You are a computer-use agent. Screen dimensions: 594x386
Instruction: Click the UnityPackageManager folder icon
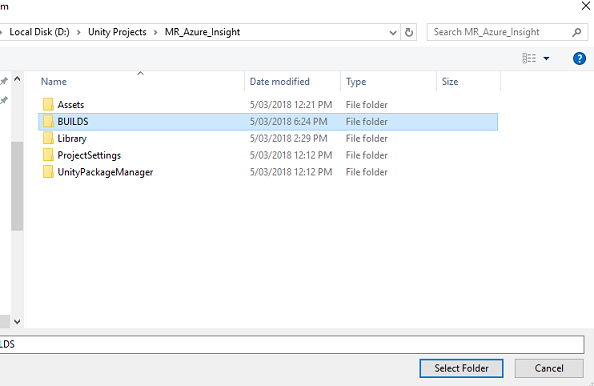[48, 172]
